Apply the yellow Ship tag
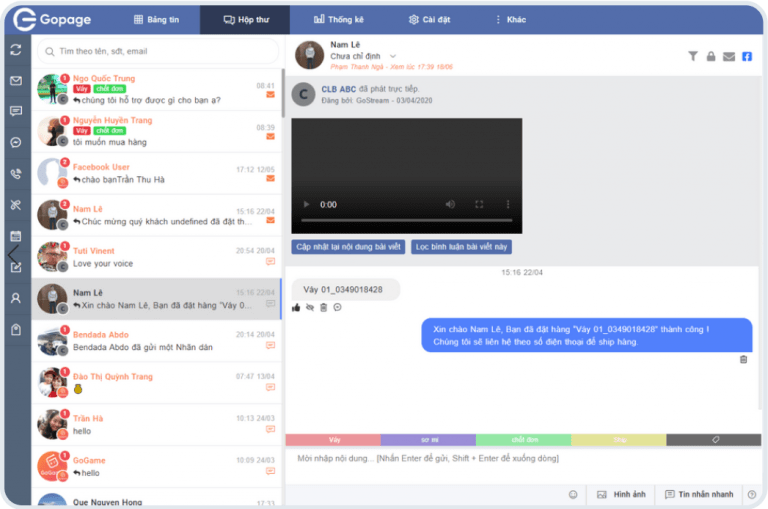 click(x=619, y=440)
